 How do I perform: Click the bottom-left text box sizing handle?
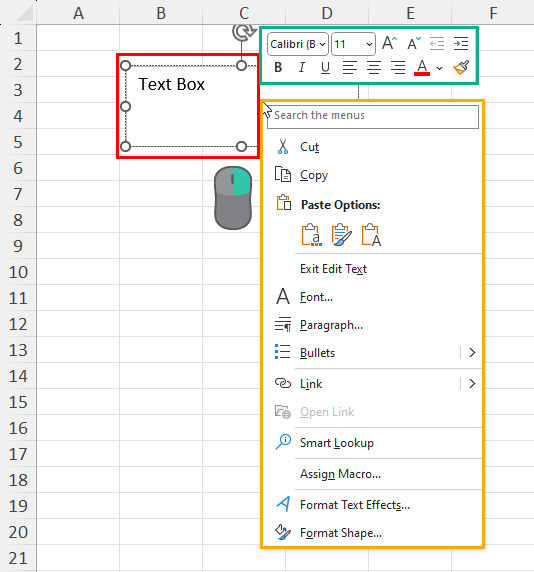point(125,147)
